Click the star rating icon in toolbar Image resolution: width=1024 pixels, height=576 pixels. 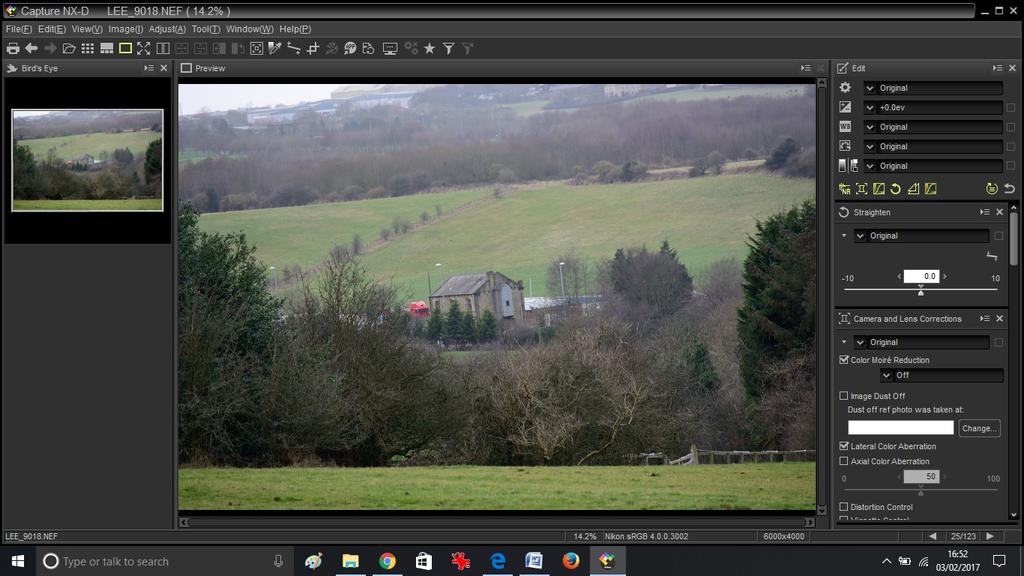429,48
